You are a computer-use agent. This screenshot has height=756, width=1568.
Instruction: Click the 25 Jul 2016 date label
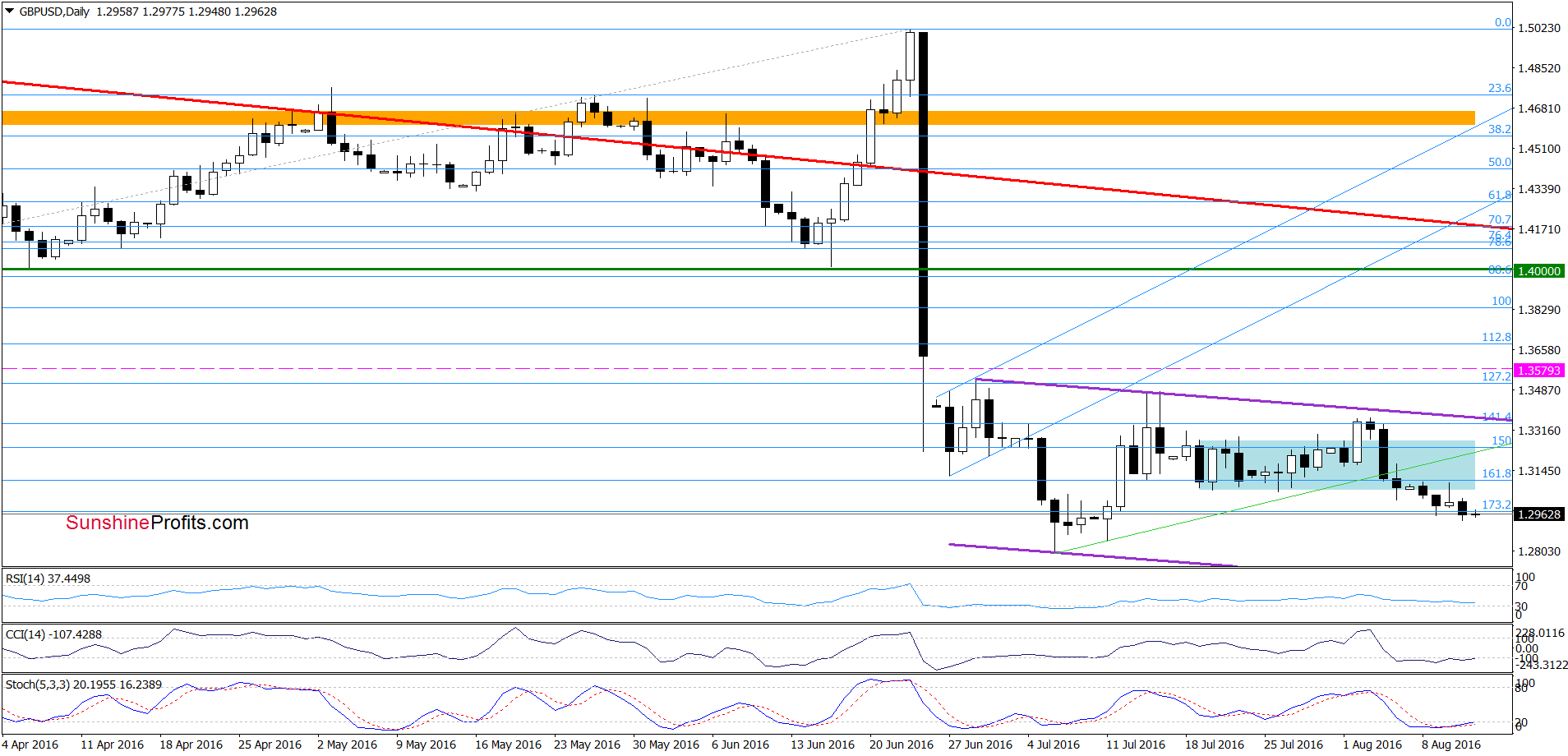pyautogui.click(x=1294, y=744)
